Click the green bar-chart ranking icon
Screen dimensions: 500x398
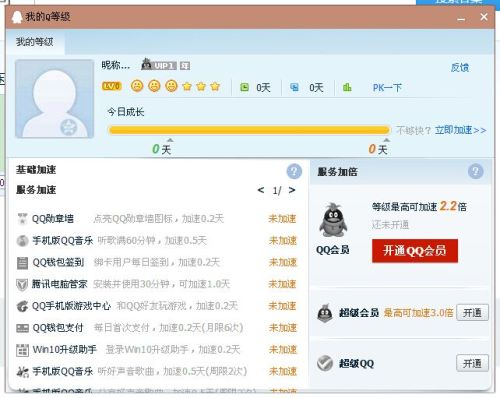347,87
